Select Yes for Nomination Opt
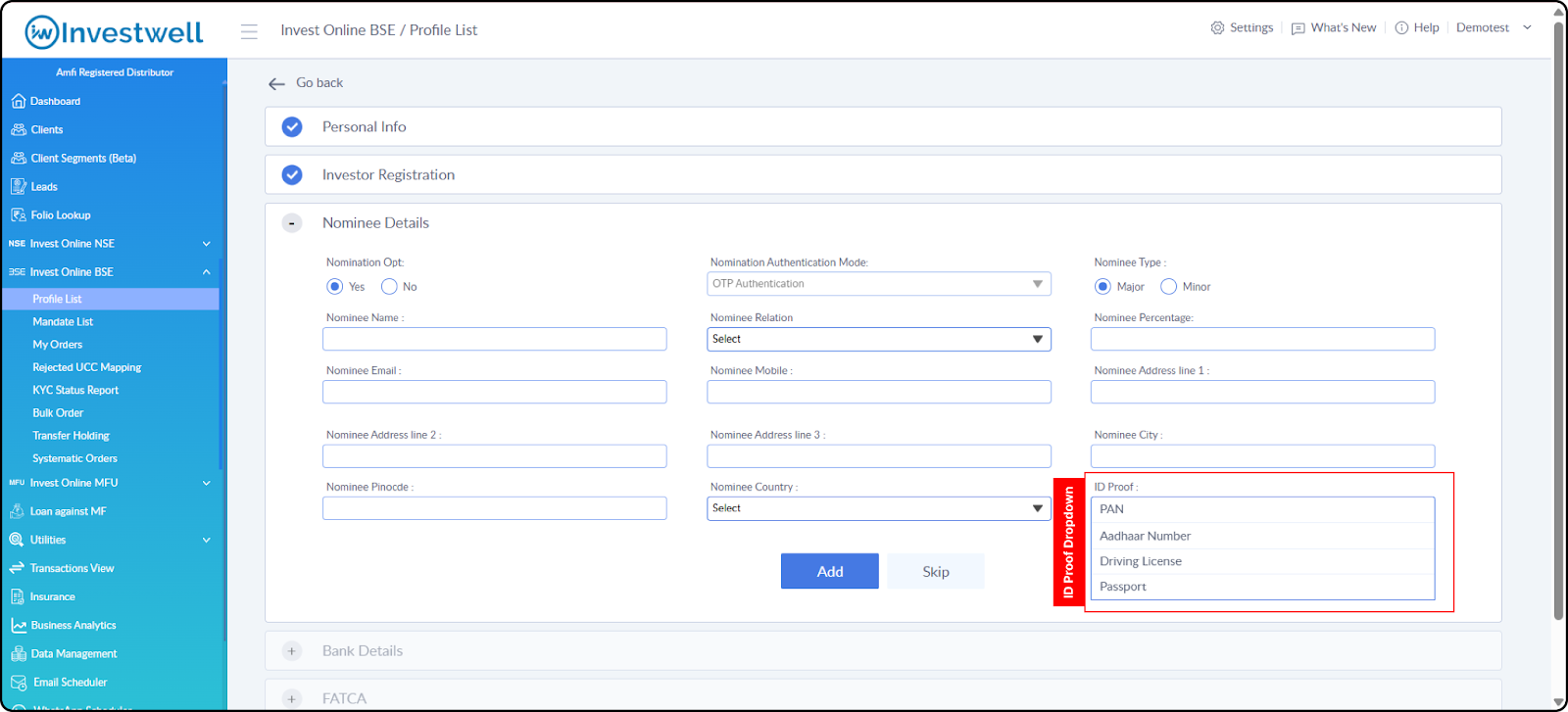Viewport: 1568px width, 712px height. [x=334, y=286]
